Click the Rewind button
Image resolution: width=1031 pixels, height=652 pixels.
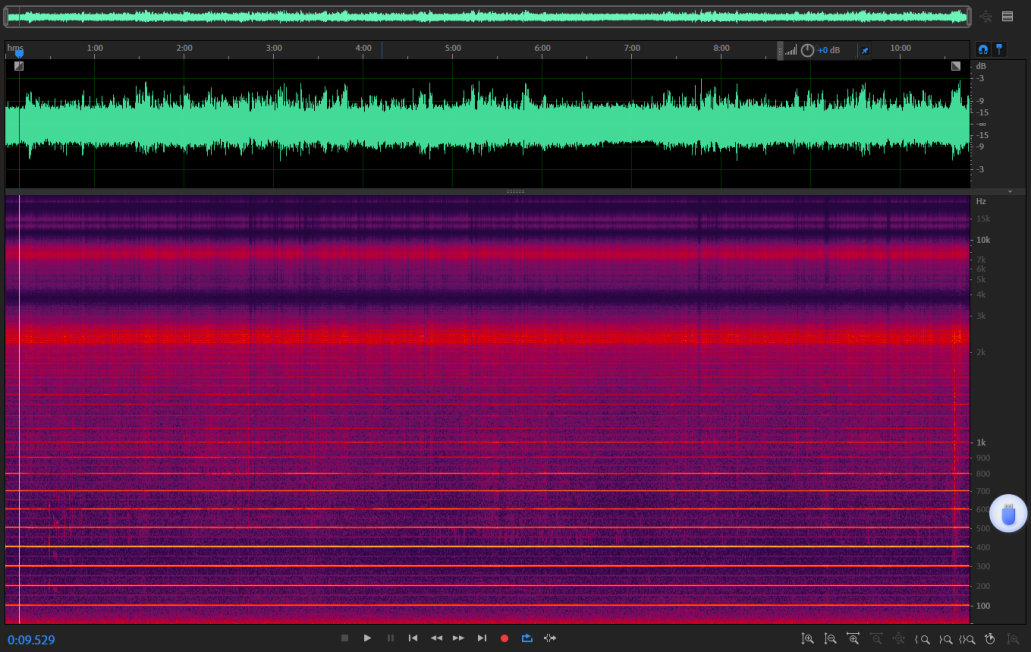436,638
